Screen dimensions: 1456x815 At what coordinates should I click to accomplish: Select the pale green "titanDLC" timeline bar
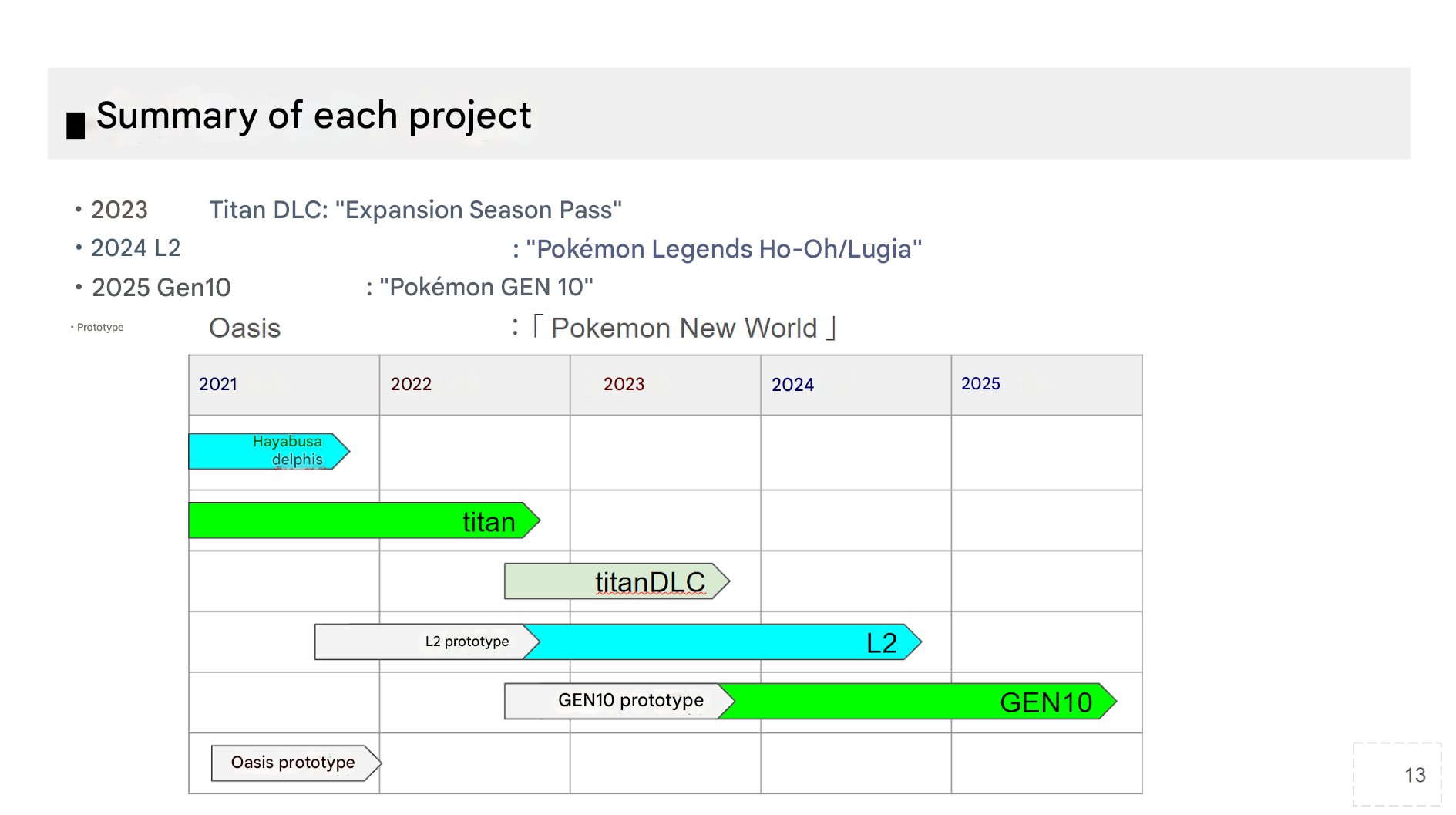coord(617,581)
